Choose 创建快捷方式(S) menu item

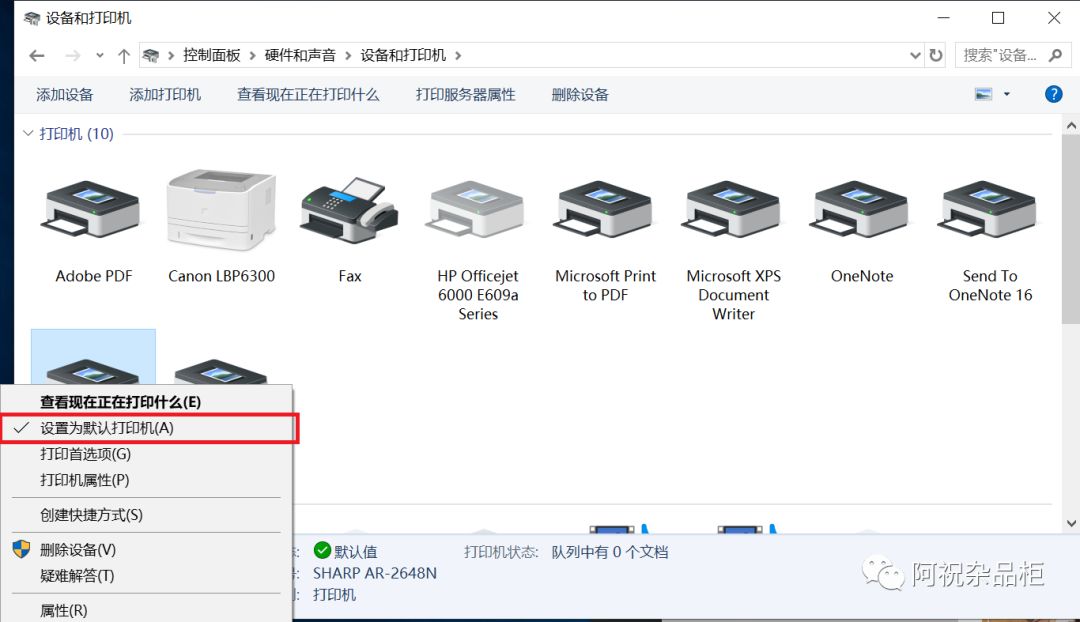[147, 515]
